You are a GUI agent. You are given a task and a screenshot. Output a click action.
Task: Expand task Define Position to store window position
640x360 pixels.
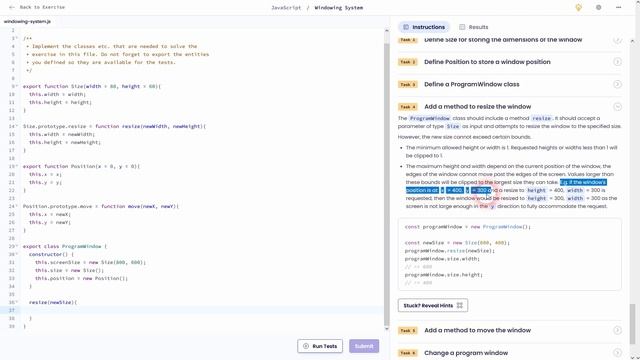click(617, 62)
